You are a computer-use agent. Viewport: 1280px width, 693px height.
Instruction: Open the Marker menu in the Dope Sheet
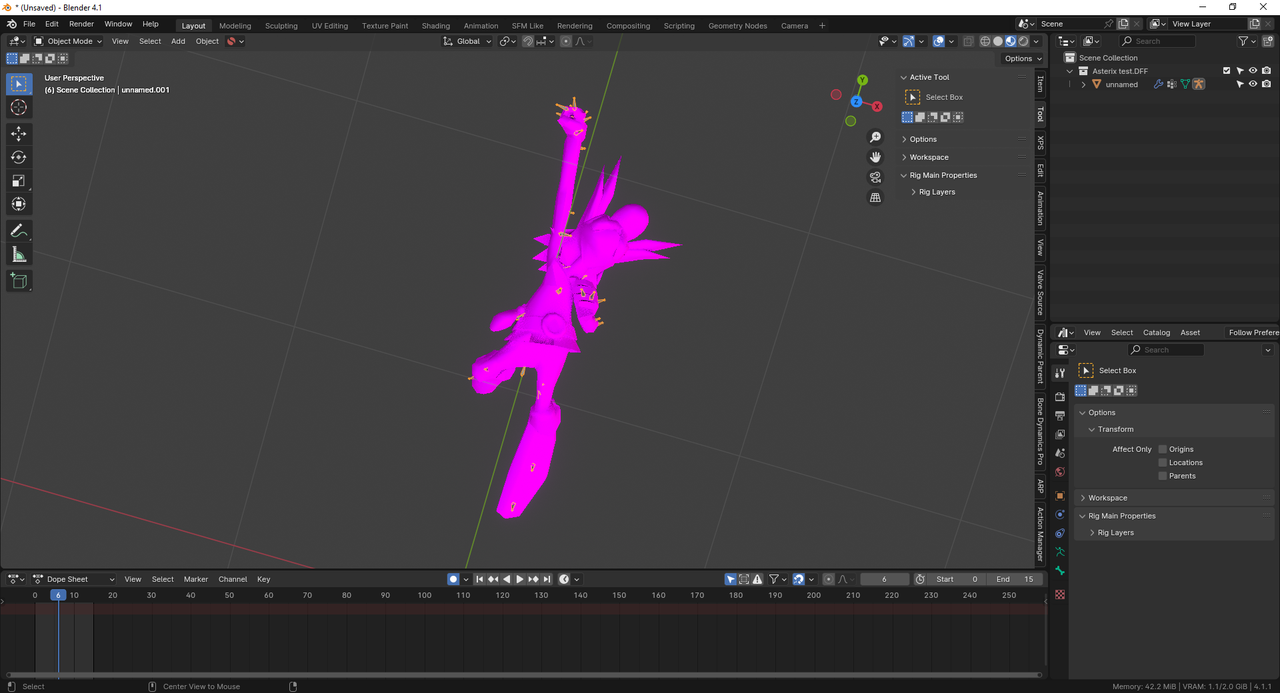point(196,579)
